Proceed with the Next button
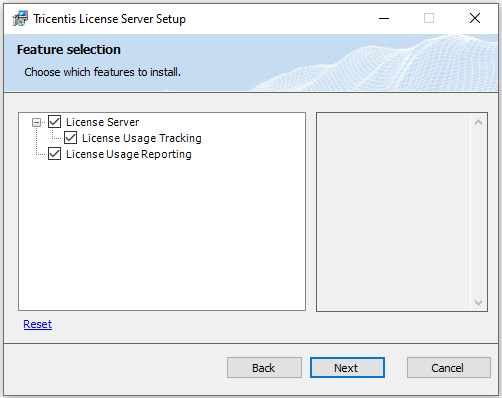The height and width of the screenshot is (398, 502). [347, 368]
